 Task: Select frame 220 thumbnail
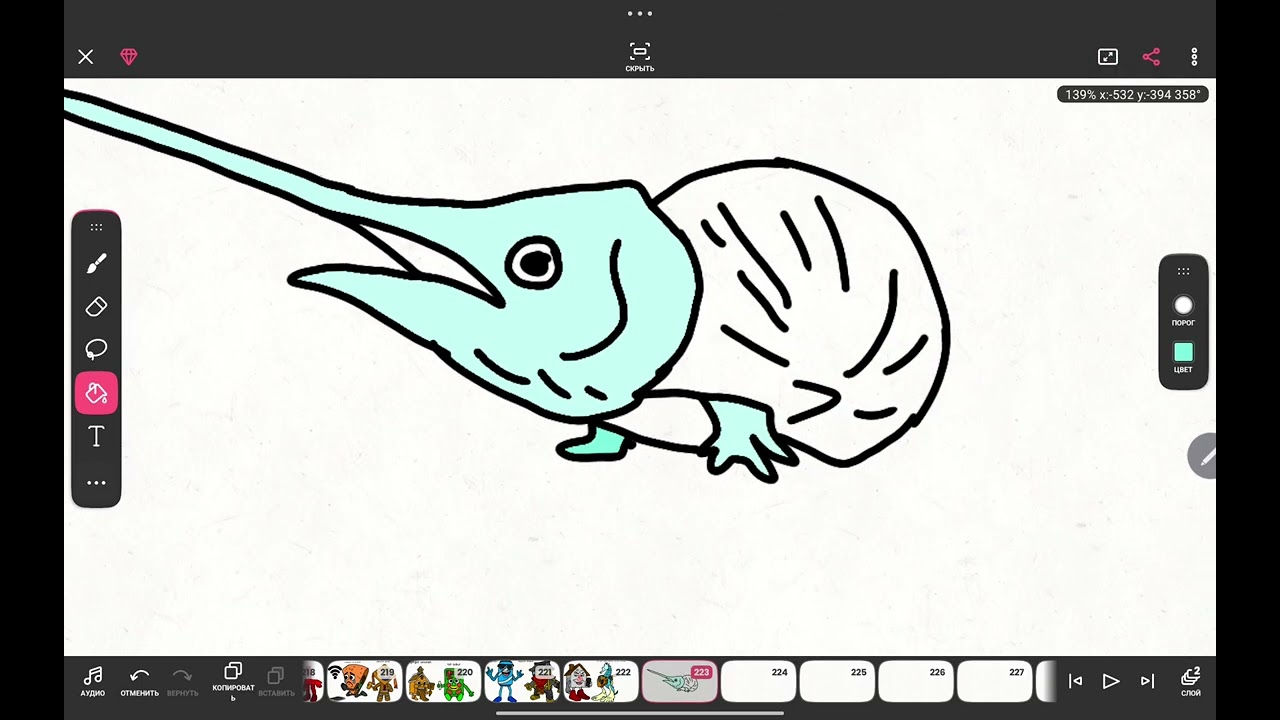[443, 681]
